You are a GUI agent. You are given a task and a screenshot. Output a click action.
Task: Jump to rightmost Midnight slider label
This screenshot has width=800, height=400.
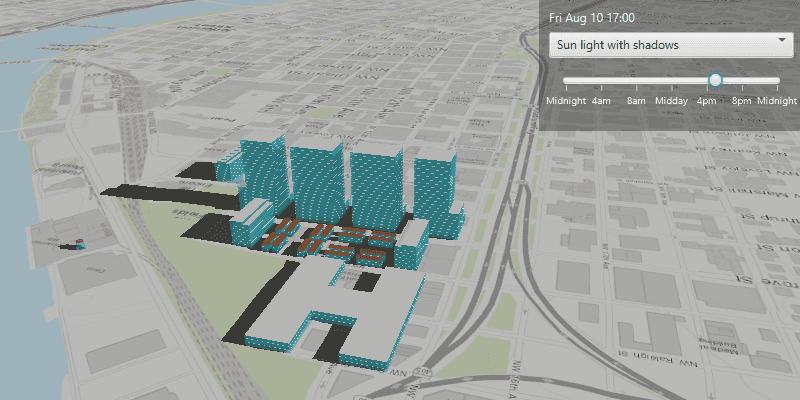(x=776, y=101)
